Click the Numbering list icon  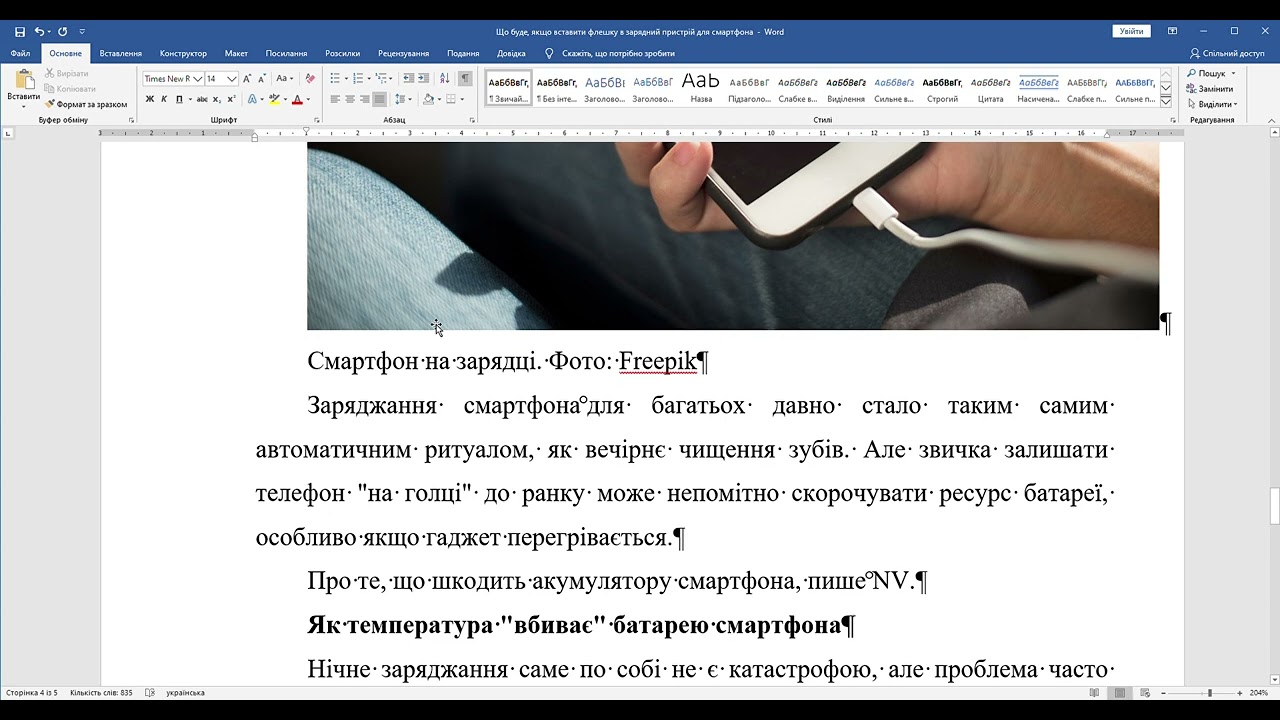tap(358, 79)
